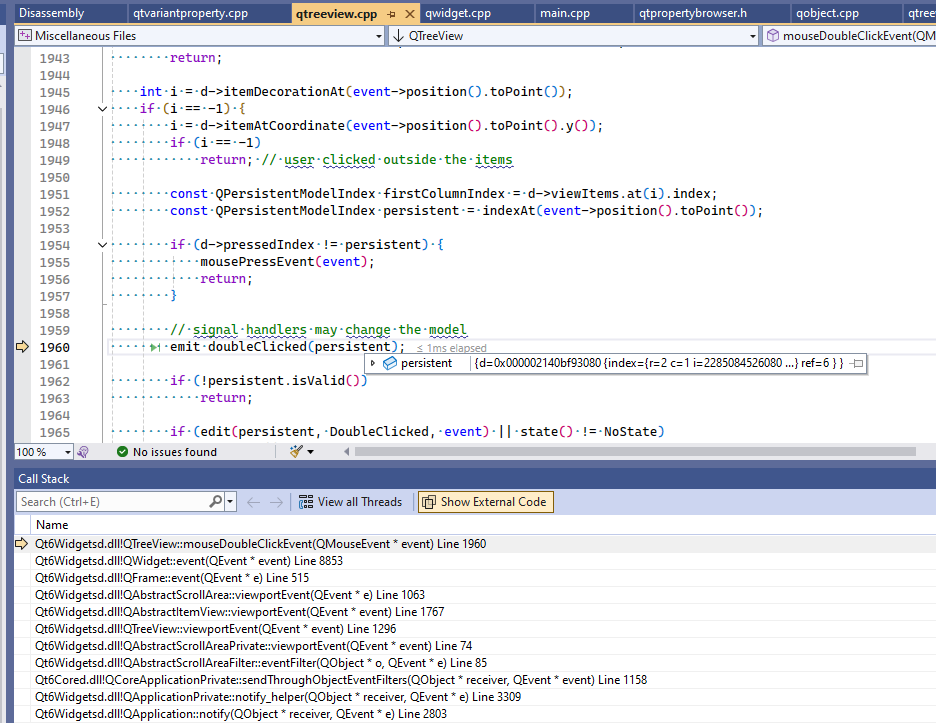Open the mouseDoubleClickEvent member dropdown
This screenshot has height=723, width=936.
pyautogui.click(x=849, y=36)
